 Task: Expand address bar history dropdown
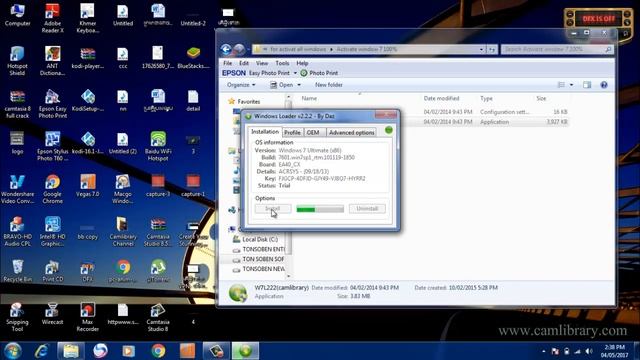coord(481,49)
